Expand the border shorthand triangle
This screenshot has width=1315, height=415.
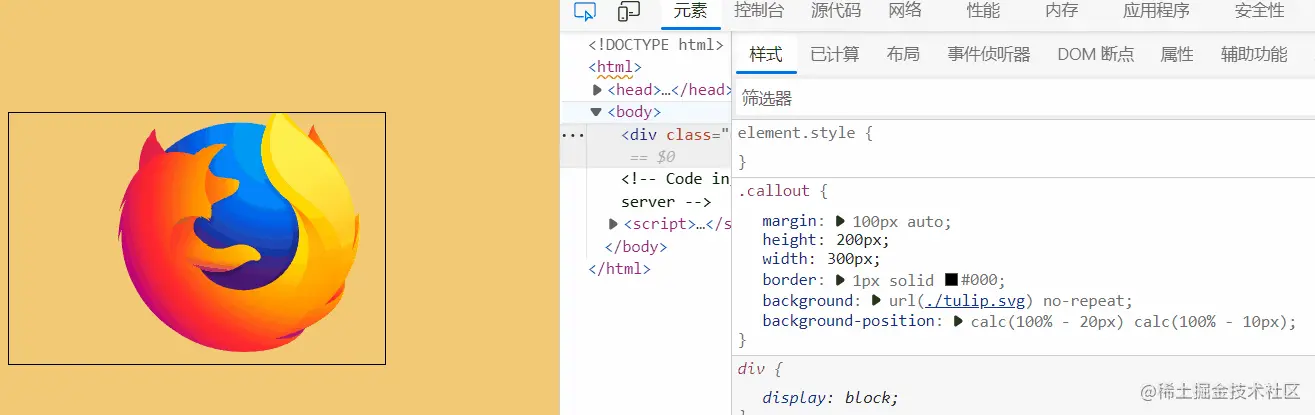tap(840, 280)
